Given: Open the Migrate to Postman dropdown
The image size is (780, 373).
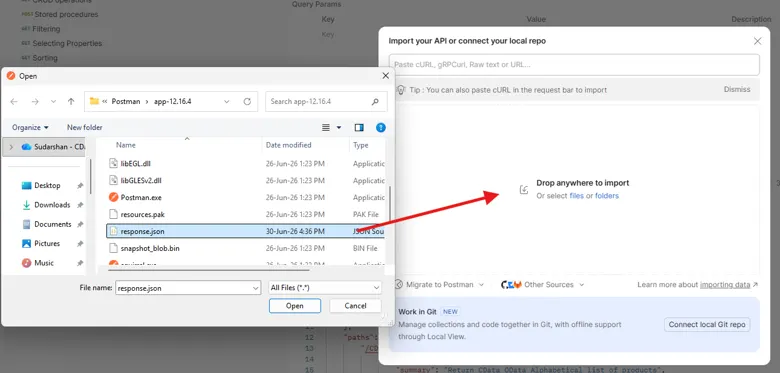Looking at the screenshot, I should pyautogui.click(x=439, y=285).
